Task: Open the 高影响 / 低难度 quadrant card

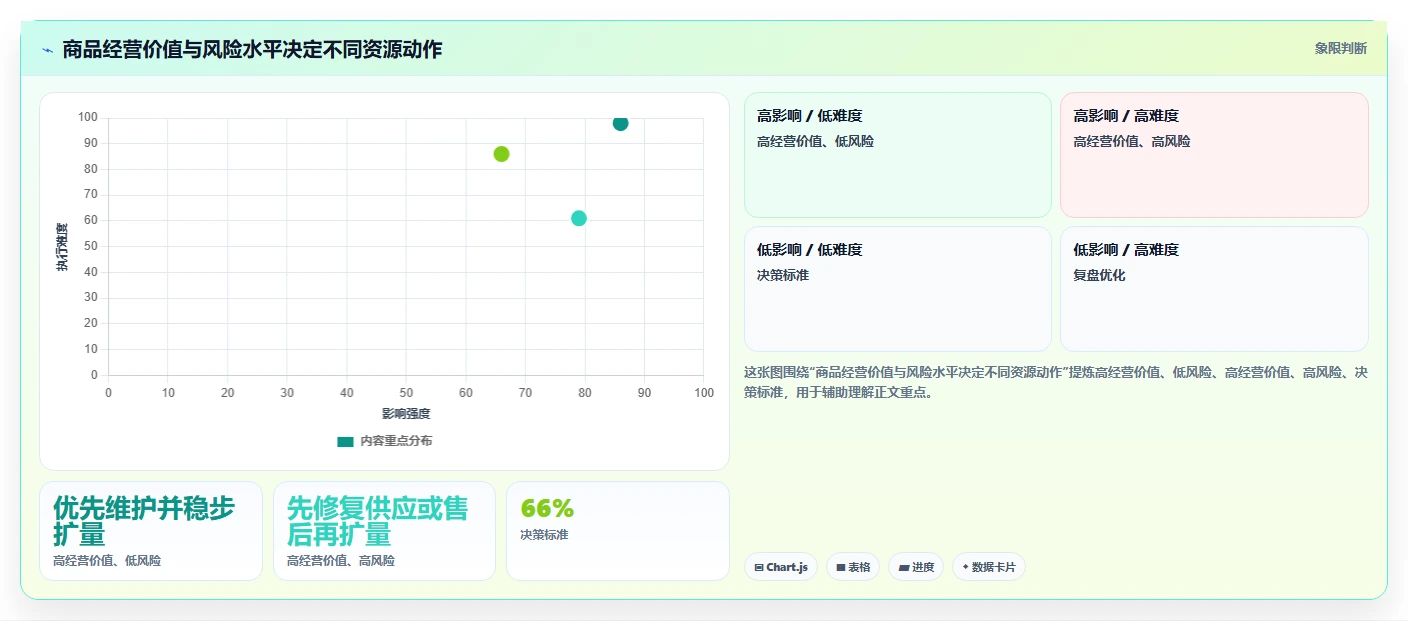Action: [x=897, y=155]
